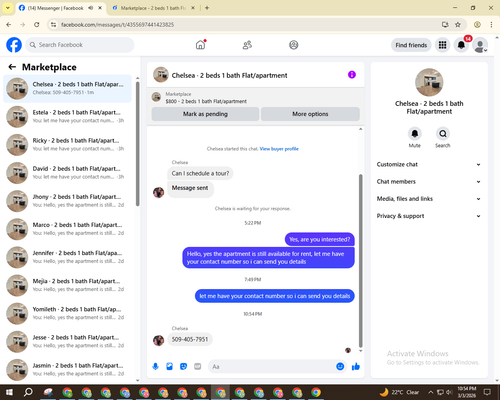This screenshot has height=400, width=500.
Task: Choose a GIF icon in composer
Action: pos(198,367)
